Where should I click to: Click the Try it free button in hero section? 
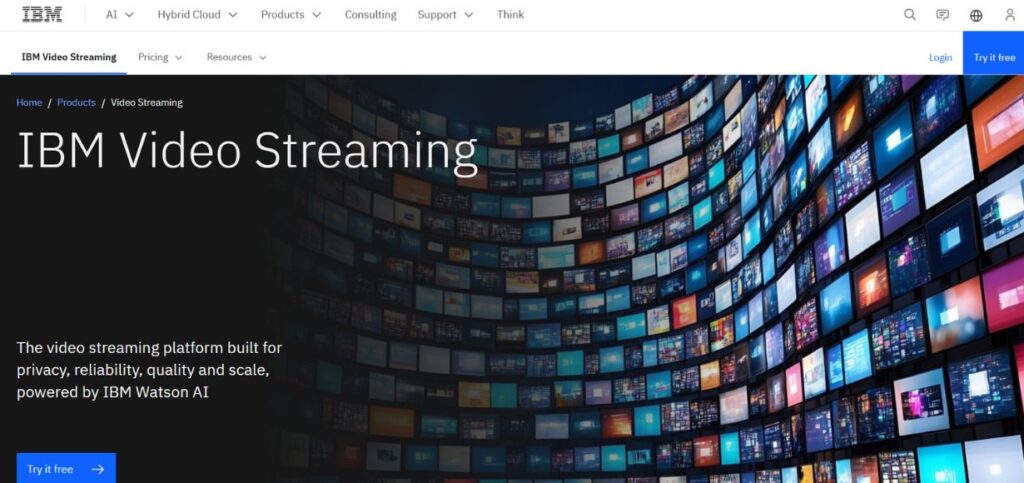click(x=66, y=469)
